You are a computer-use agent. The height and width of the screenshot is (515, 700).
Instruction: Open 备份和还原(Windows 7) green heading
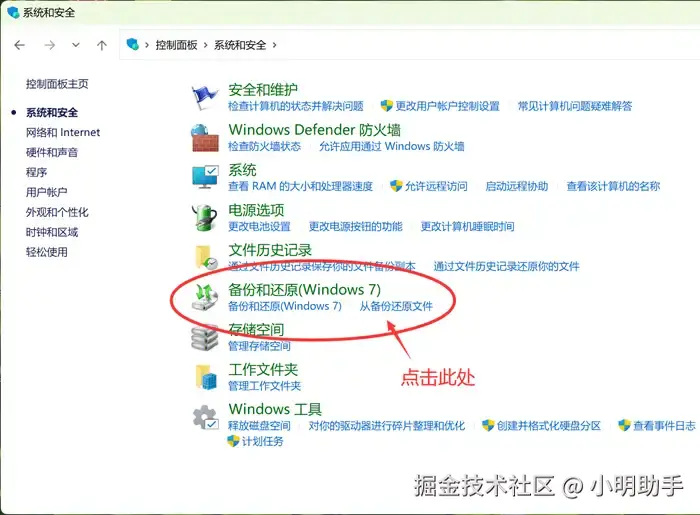(304, 290)
